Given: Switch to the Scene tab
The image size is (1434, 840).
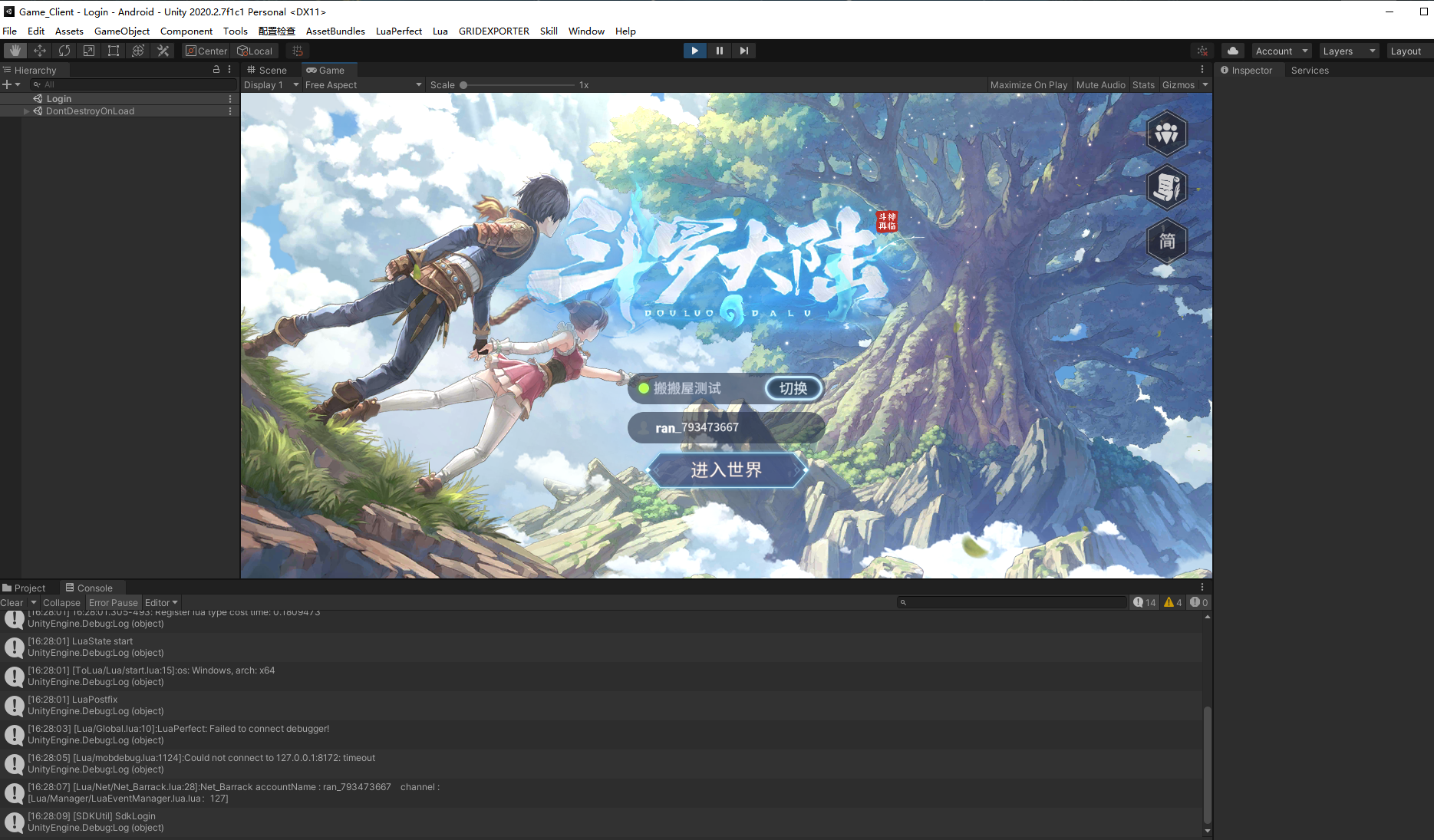Looking at the screenshot, I should point(267,70).
